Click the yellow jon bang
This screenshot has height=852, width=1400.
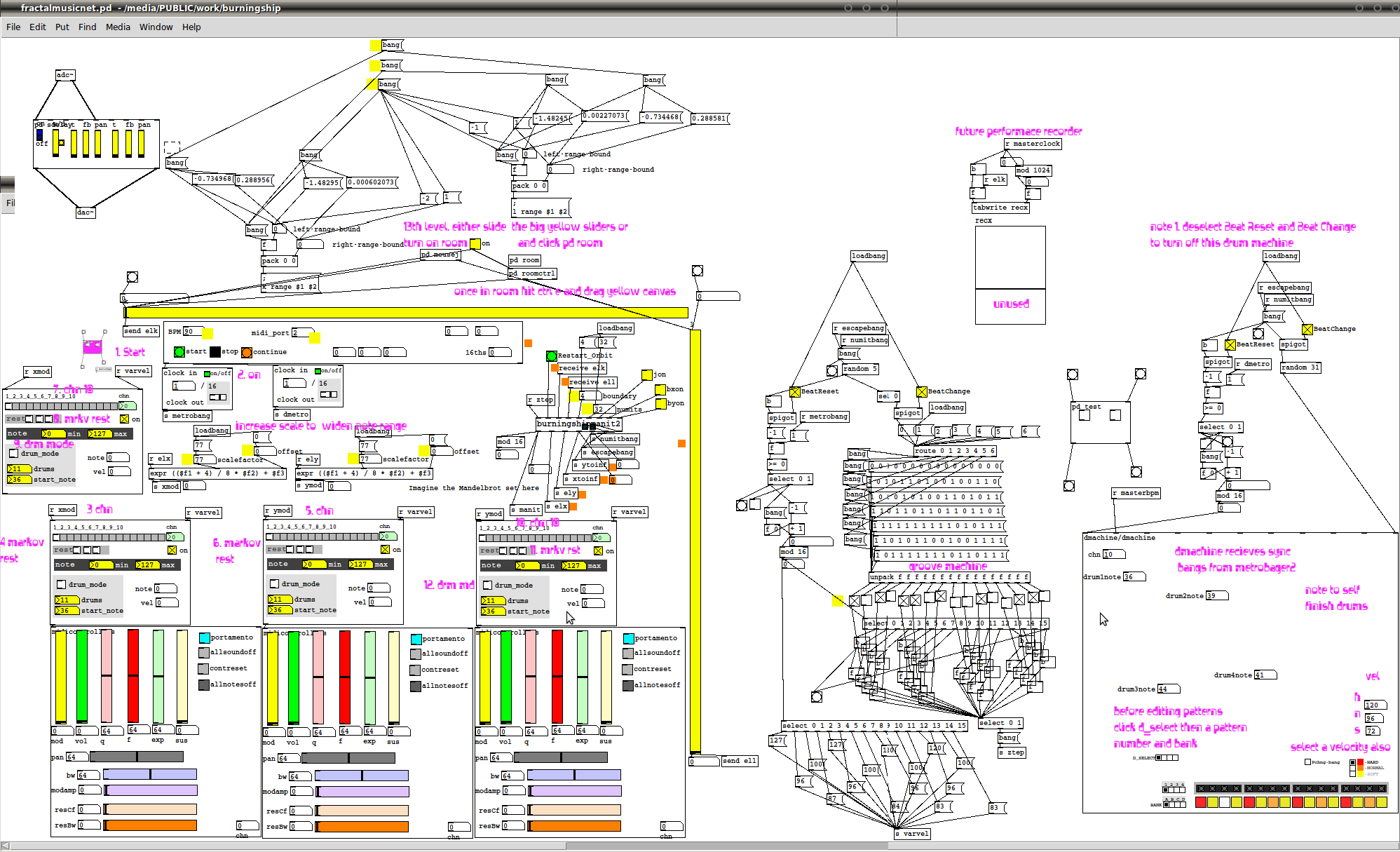coord(646,375)
